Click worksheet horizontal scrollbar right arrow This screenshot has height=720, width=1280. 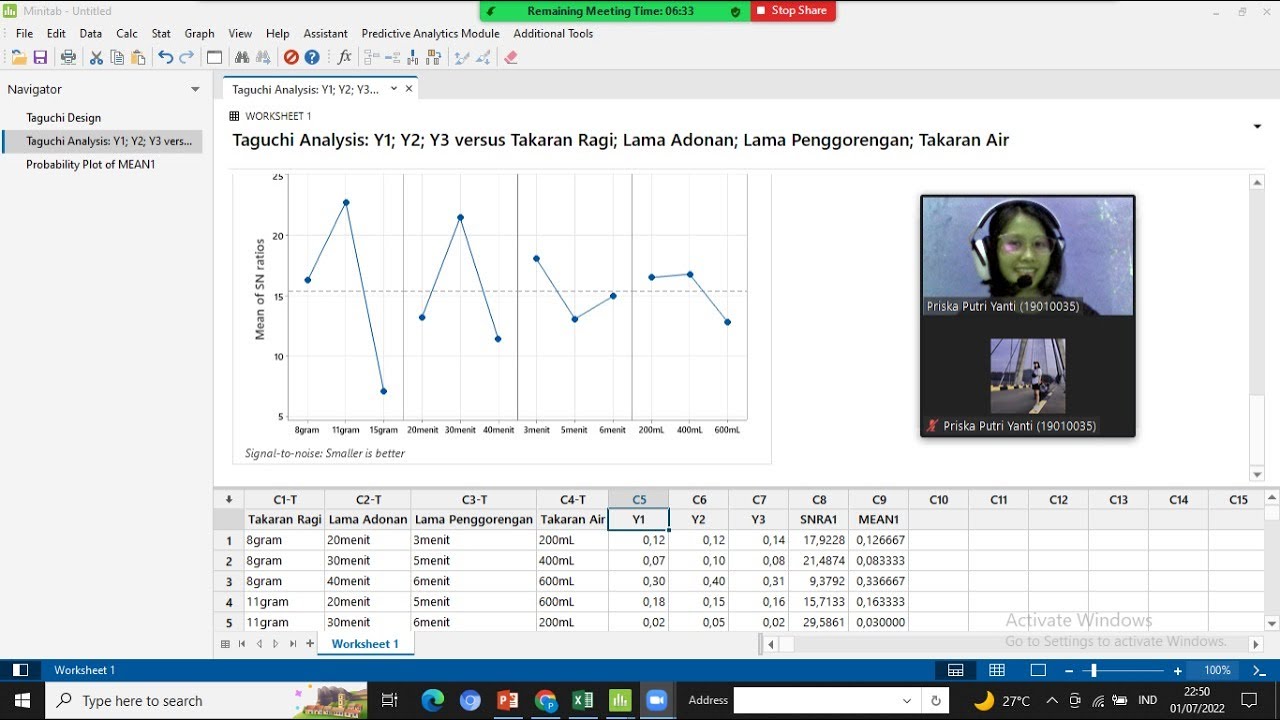click(1257, 645)
